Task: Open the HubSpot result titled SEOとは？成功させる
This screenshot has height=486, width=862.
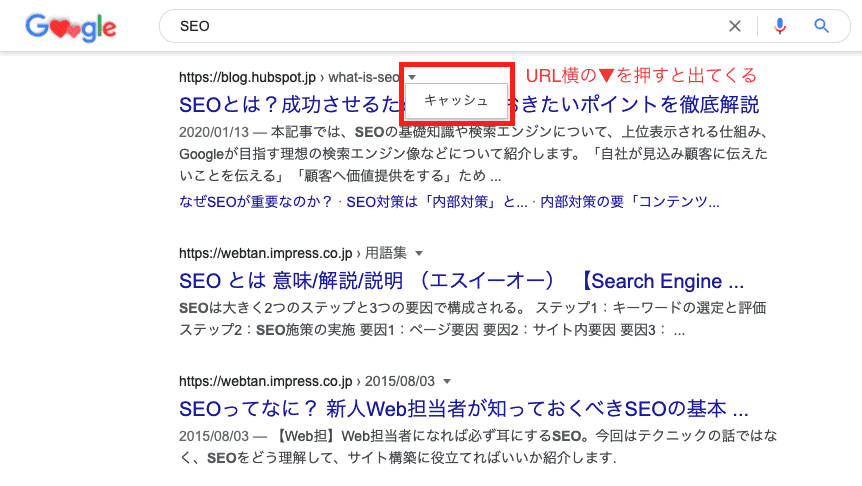Action: point(469,104)
